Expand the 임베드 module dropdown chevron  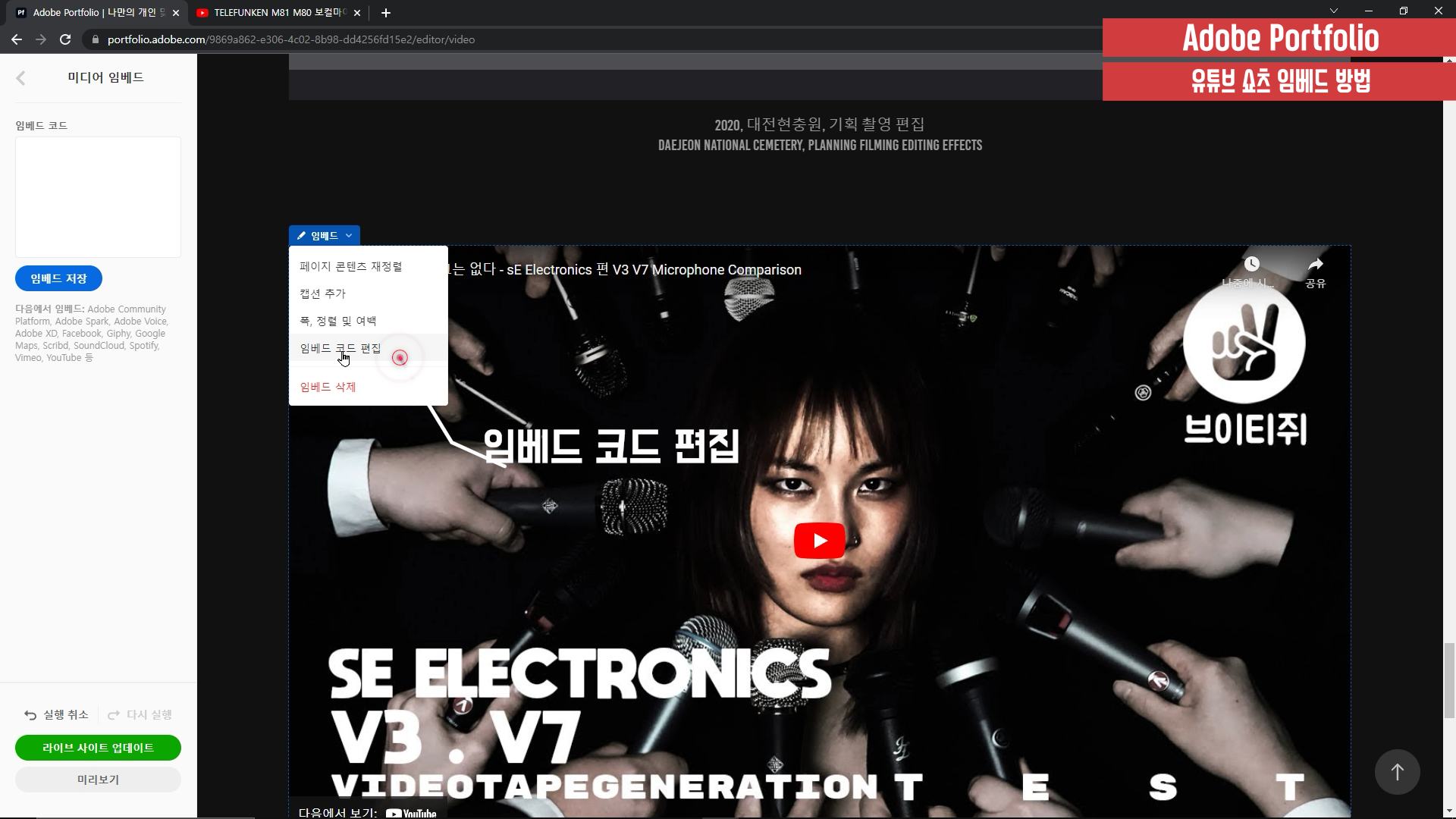click(x=349, y=236)
